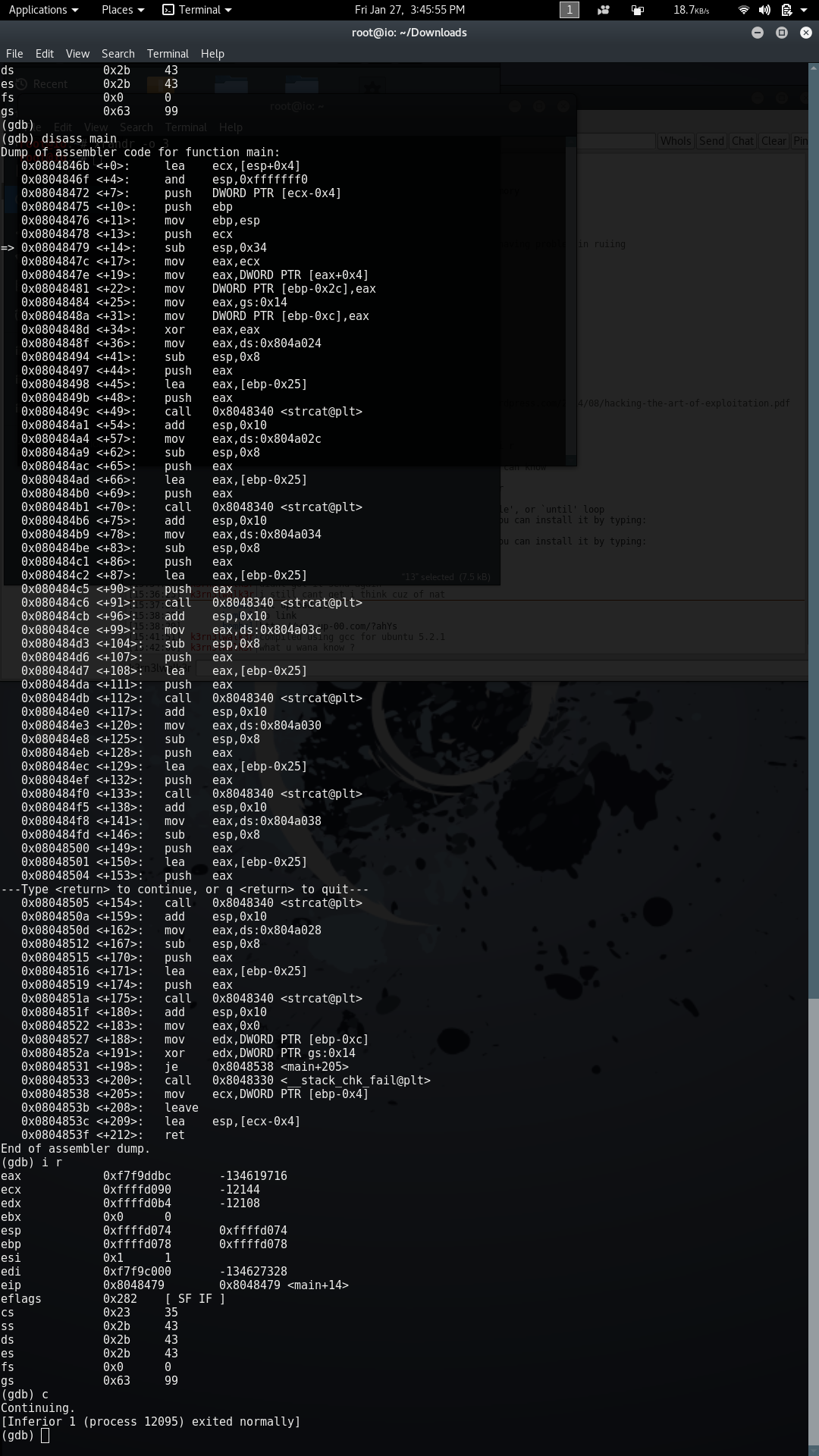Click the date and time clock
The height and width of the screenshot is (1456, 819).
tap(409, 10)
